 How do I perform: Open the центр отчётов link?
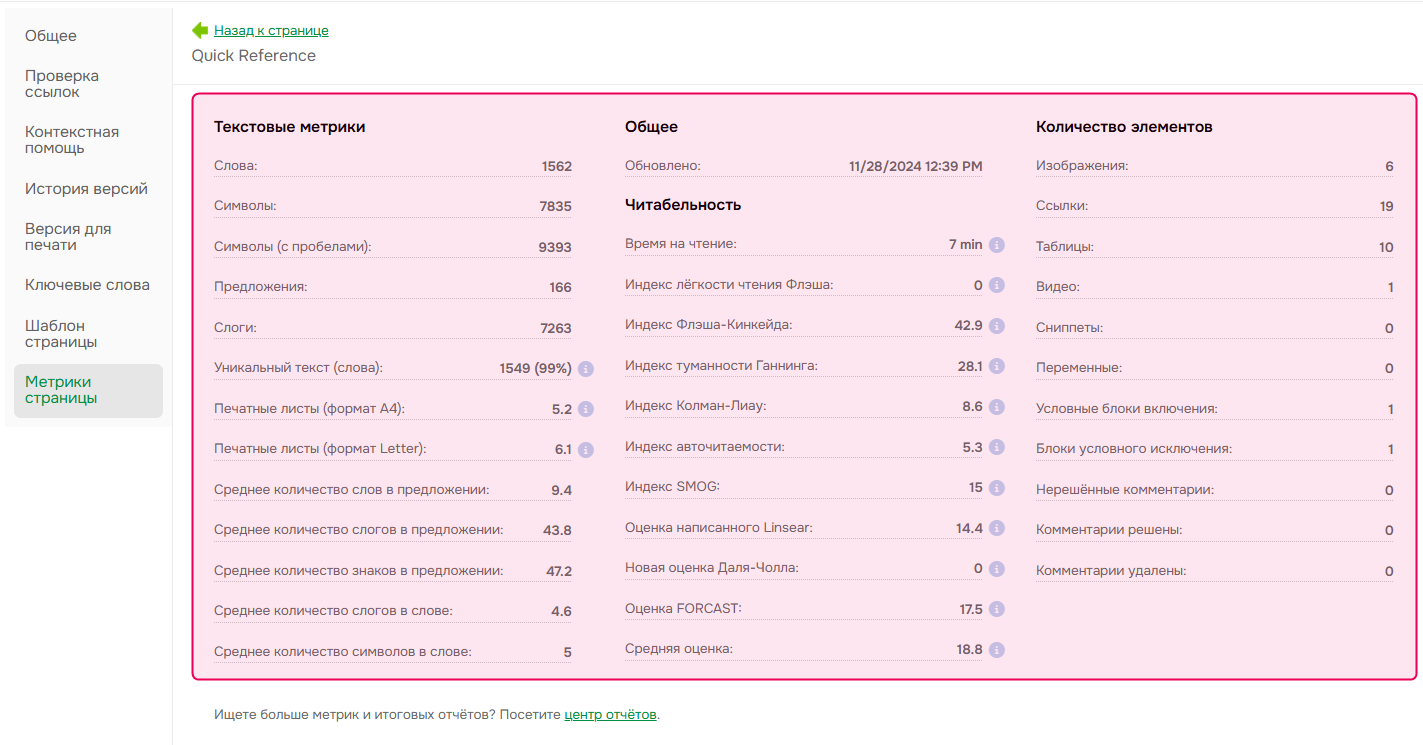click(x=610, y=715)
